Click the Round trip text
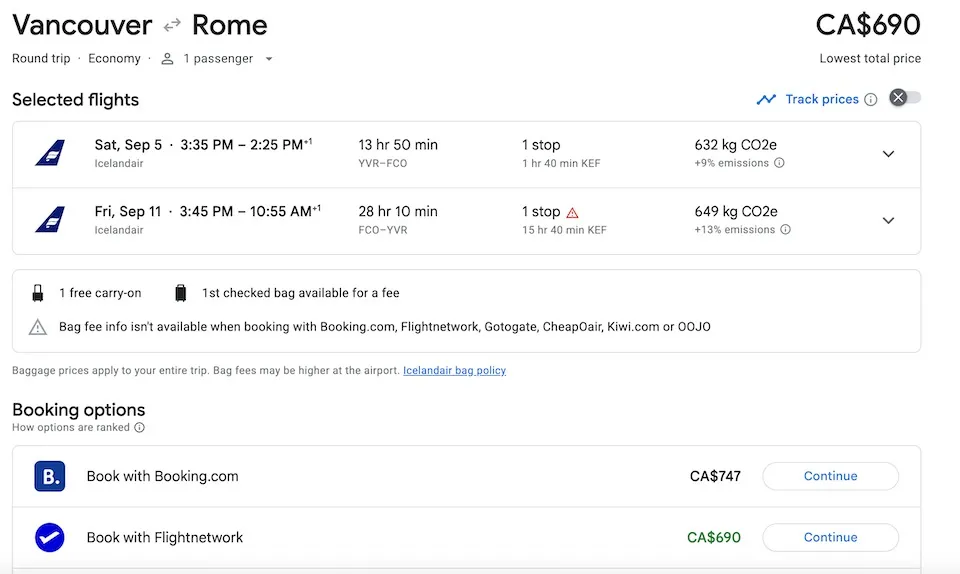 tap(41, 59)
